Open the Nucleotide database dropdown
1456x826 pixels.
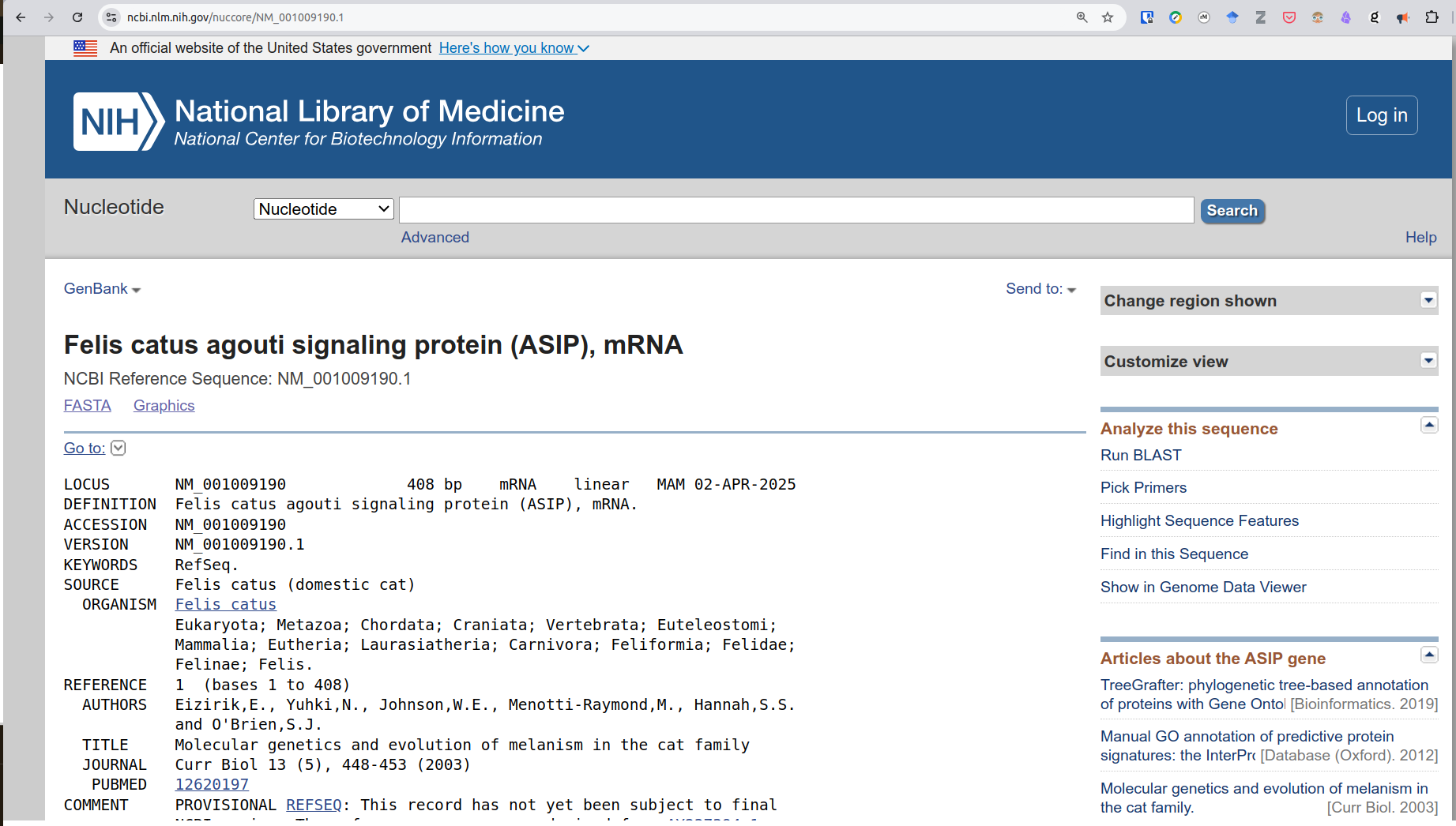323,209
